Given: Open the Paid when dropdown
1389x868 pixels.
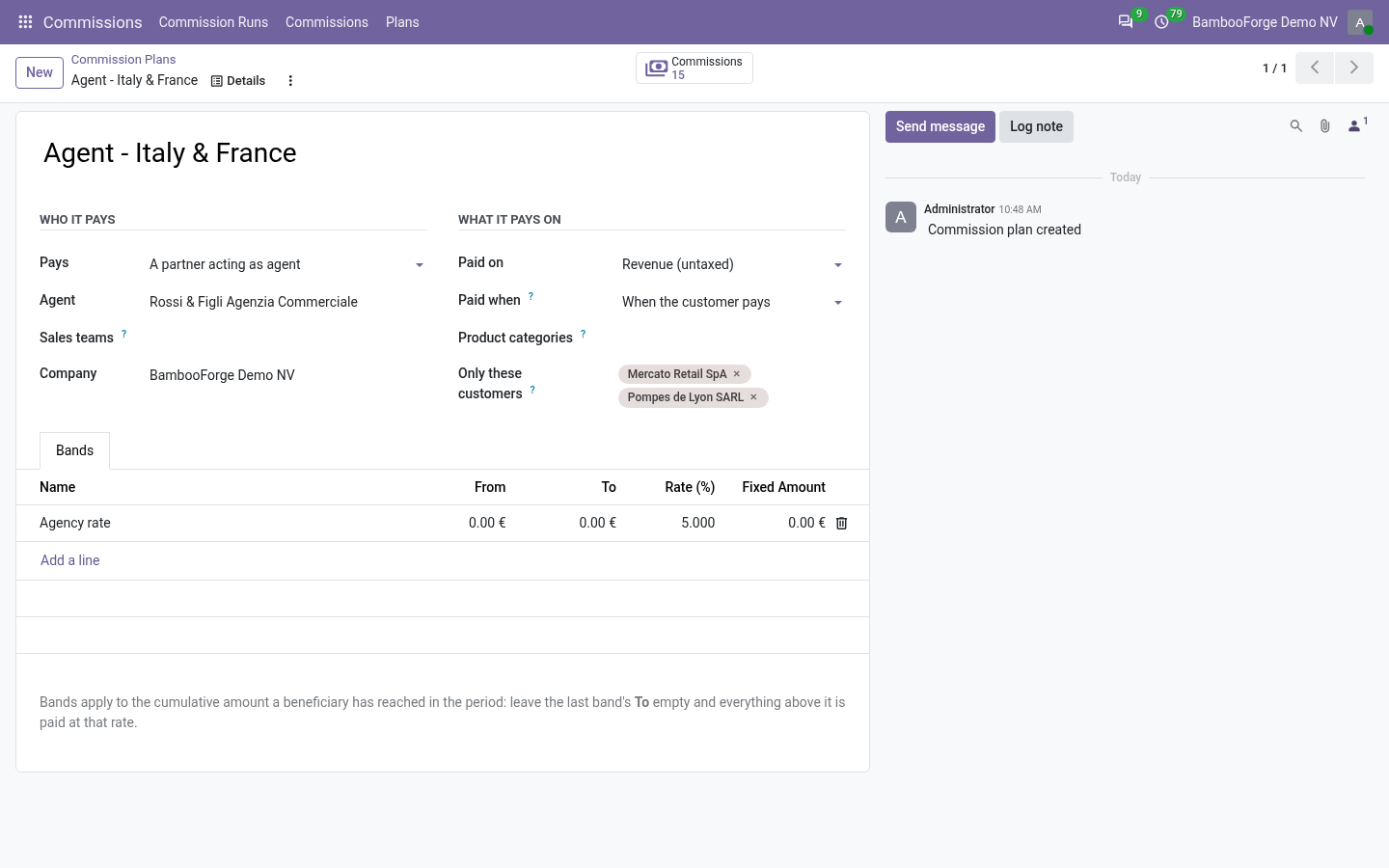Looking at the screenshot, I should pyautogui.click(x=733, y=302).
